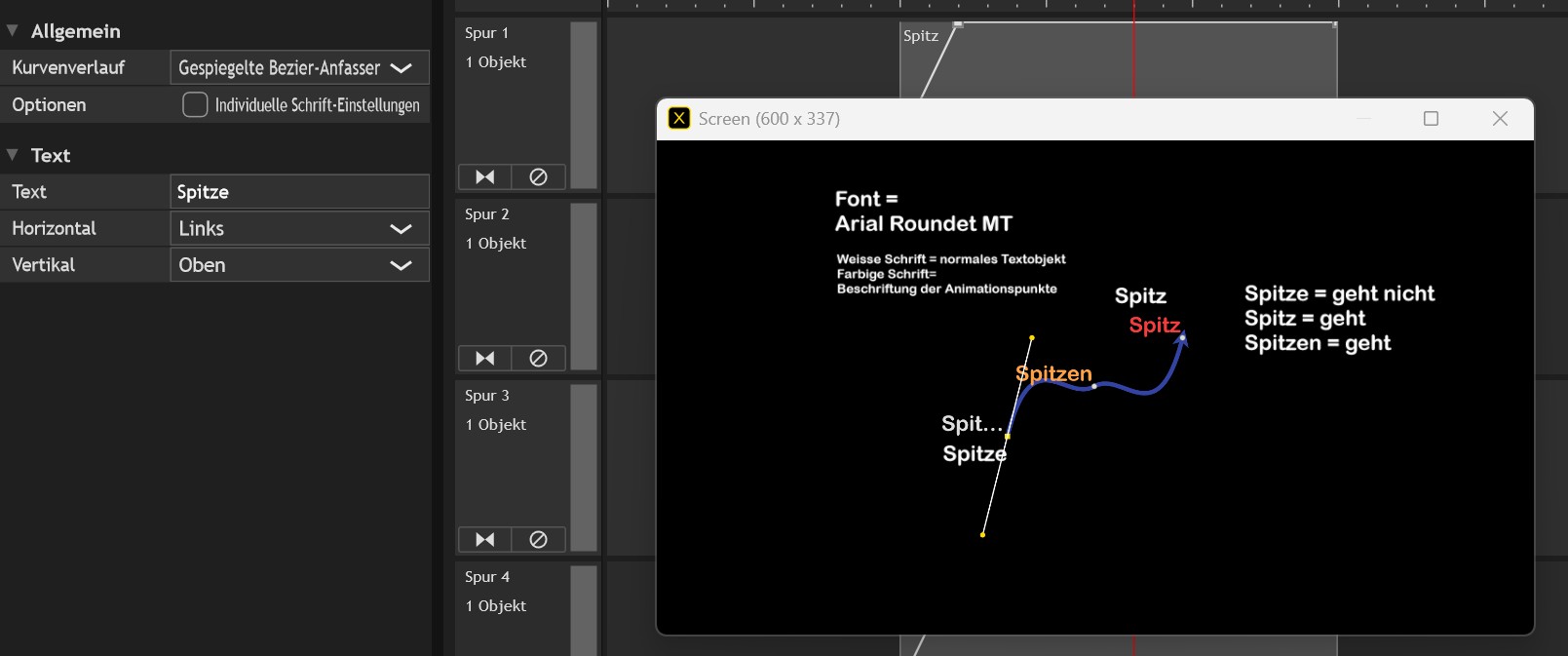Click the white Spit... text in preview
Screen dimensions: 1568x656
pos(972,424)
